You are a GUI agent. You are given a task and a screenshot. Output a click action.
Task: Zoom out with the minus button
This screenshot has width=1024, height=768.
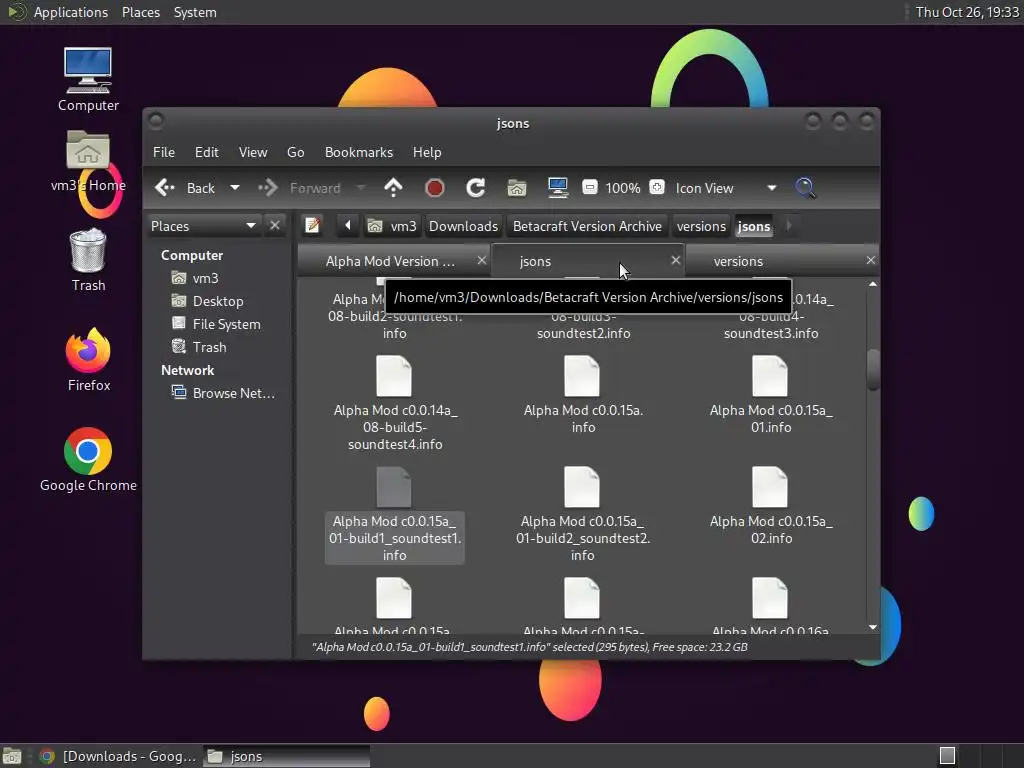[590, 187]
